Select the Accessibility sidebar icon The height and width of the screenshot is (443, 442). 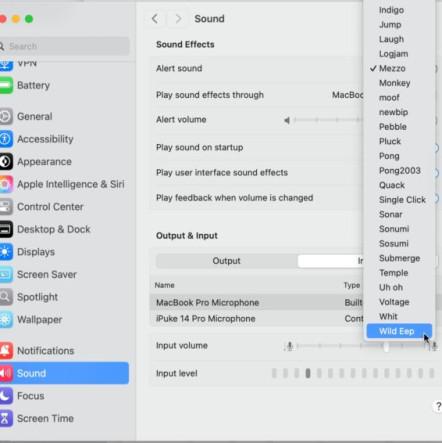point(6,139)
